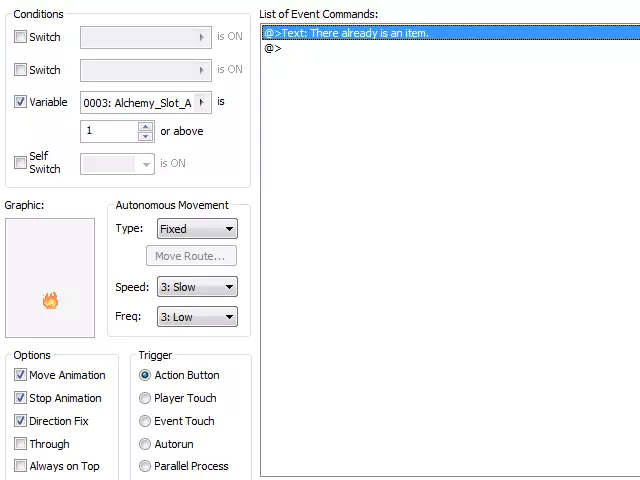The image size is (640, 480).
Task: Open the movement Type dropdown
Action: (x=197, y=229)
